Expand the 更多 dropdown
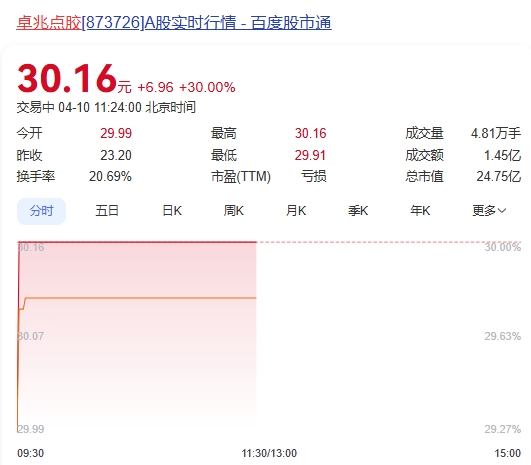Viewport: 531px width, 465px height. pyautogui.click(x=489, y=211)
